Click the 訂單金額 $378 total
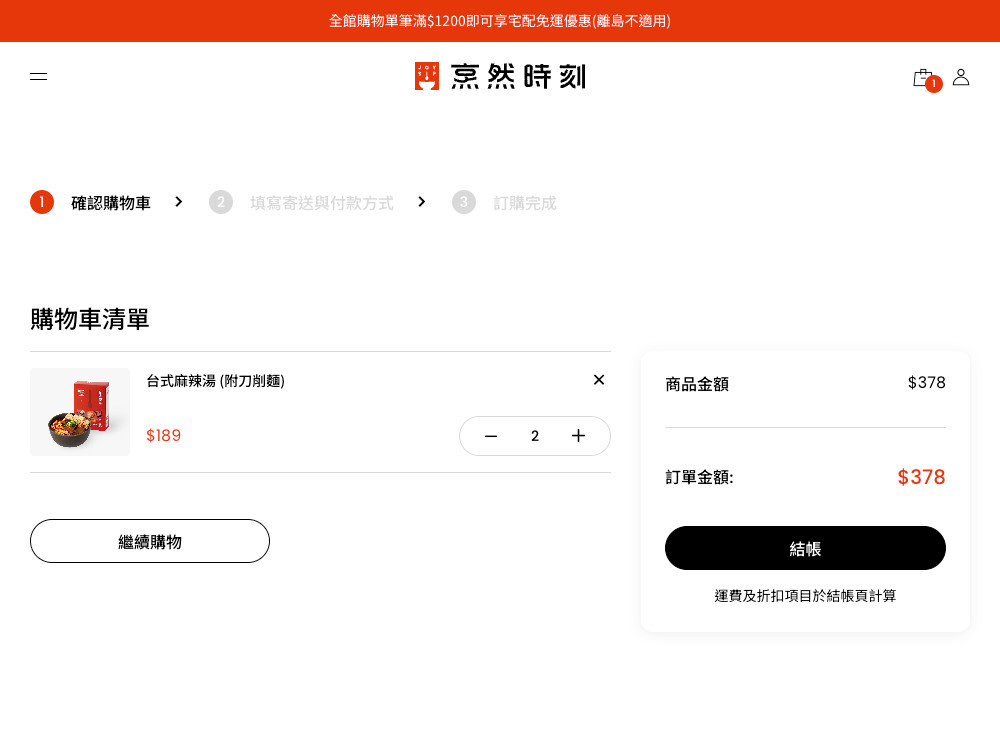Viewport: 1000px width, 750px height. pos(921,477)
